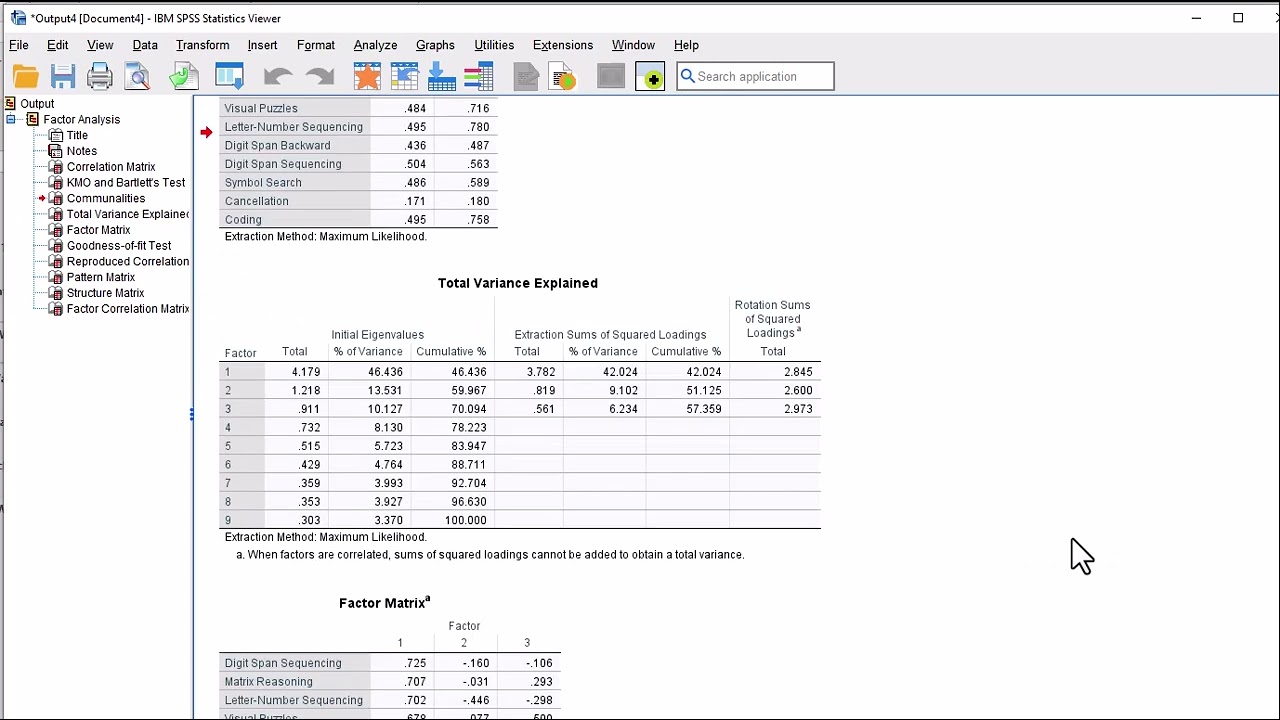Click eigenvalue 4.179 for factor 1
The width and height of the screenshot is (1280, 720).
tap(306, 372)
